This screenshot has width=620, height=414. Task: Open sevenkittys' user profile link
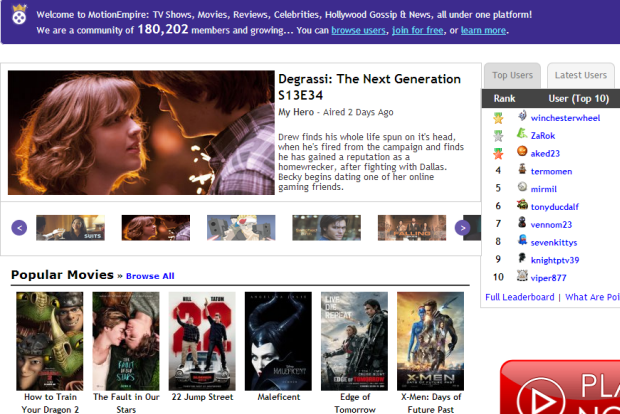(554, 243)
